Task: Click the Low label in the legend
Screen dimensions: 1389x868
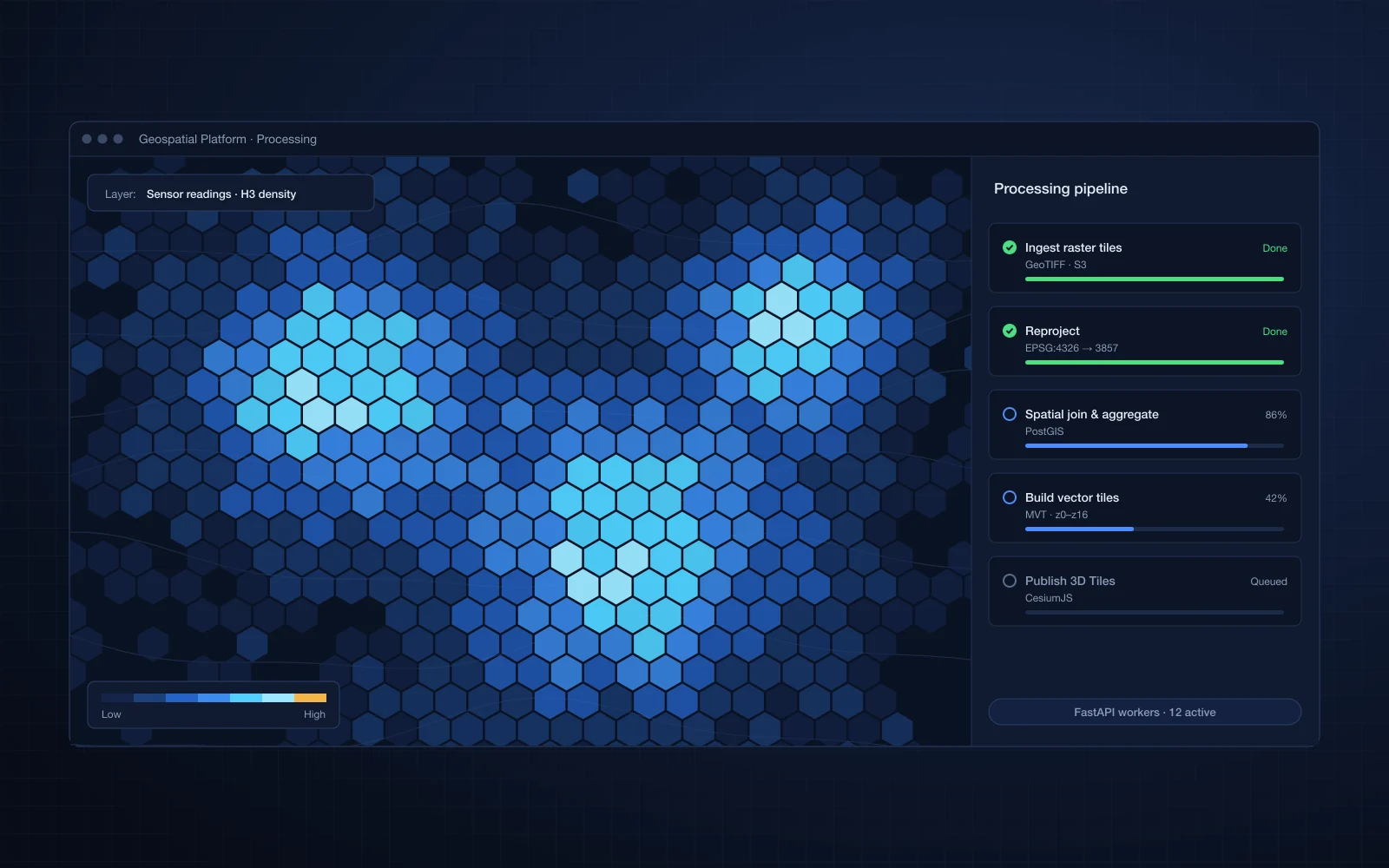Action: click(x=111, y=714)
